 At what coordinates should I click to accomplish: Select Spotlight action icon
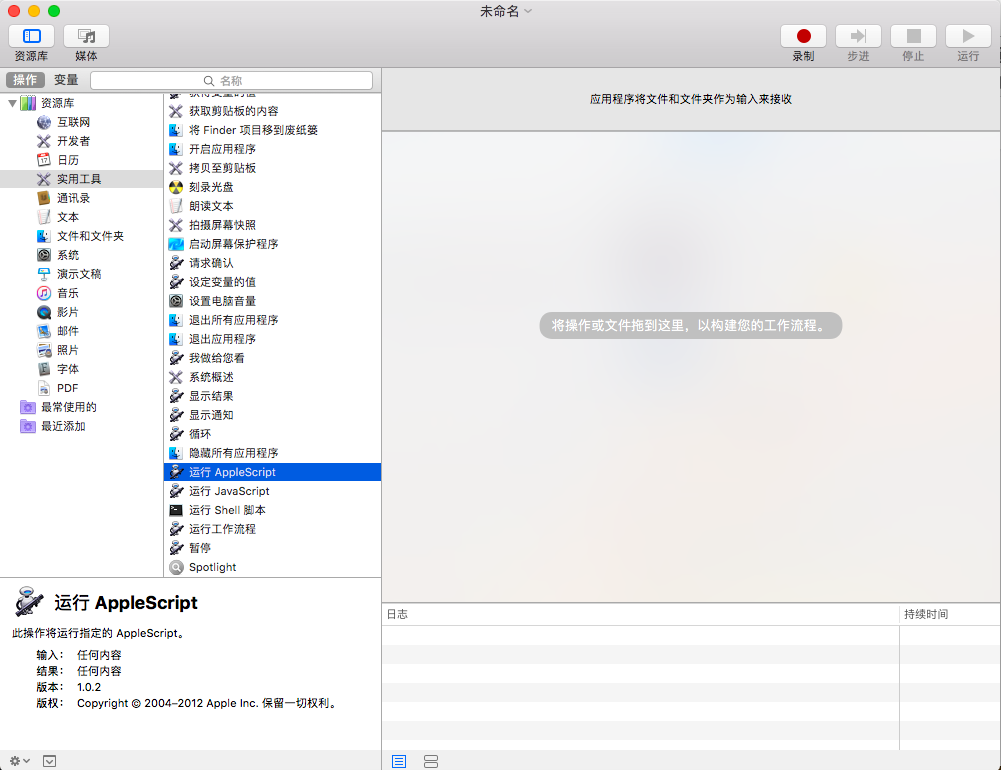tap(176, 567)
